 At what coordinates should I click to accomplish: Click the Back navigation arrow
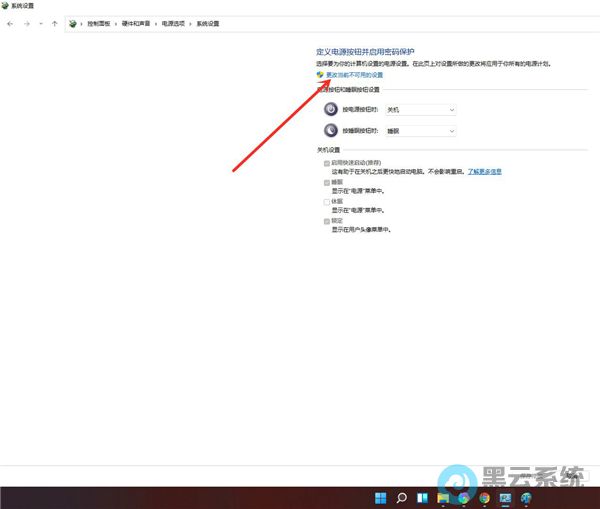10,22
